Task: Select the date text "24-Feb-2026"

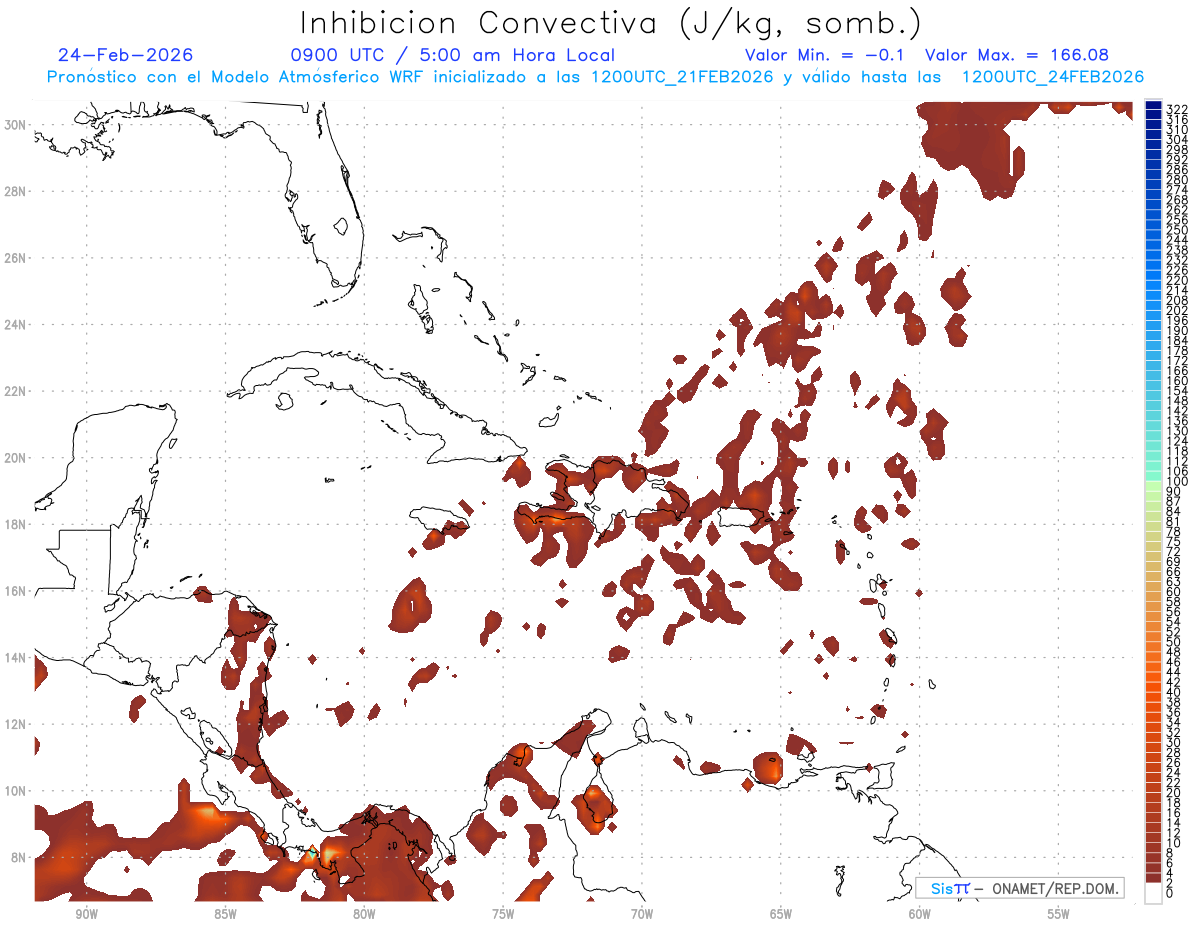Action: click(x=126, y=55)
